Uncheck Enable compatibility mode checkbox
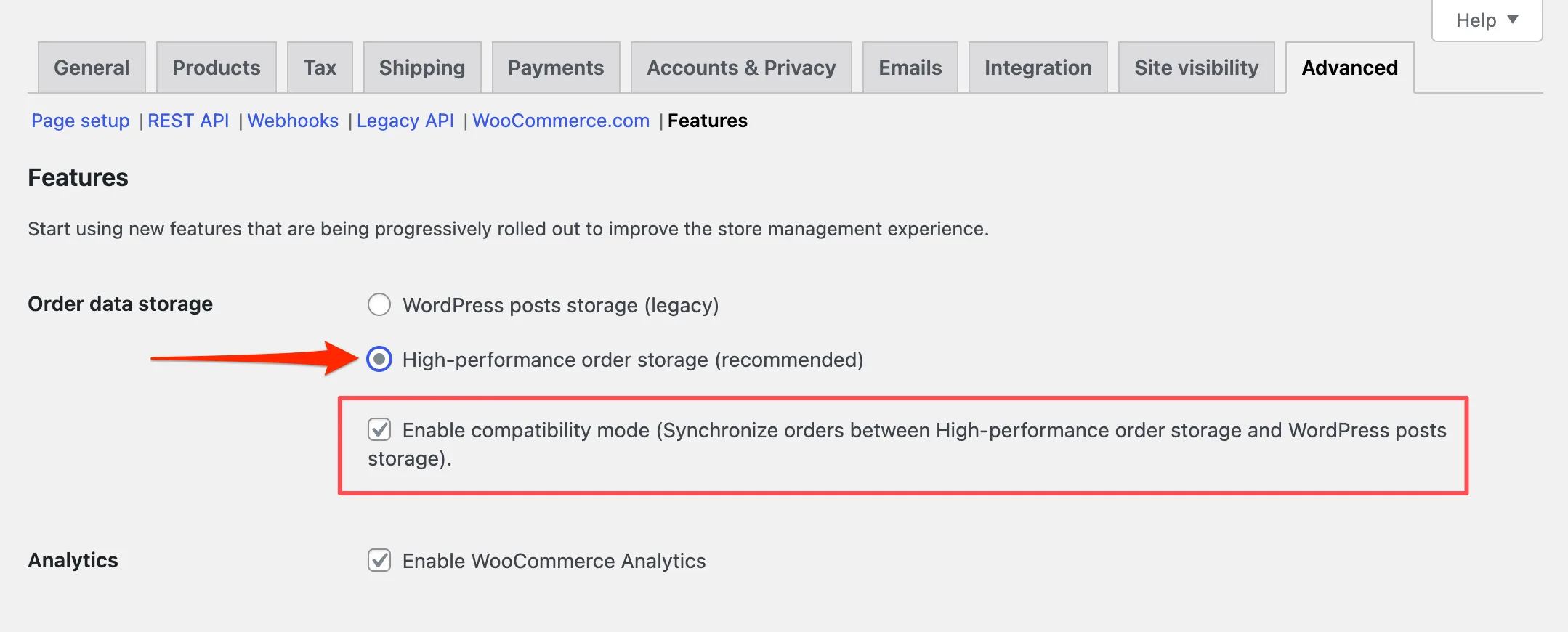This screenshot has width=1568, height=632. (379, 429)
